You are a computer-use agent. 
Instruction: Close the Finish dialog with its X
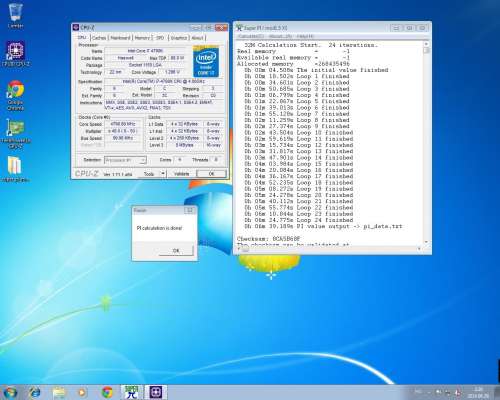tap(190, 210)
